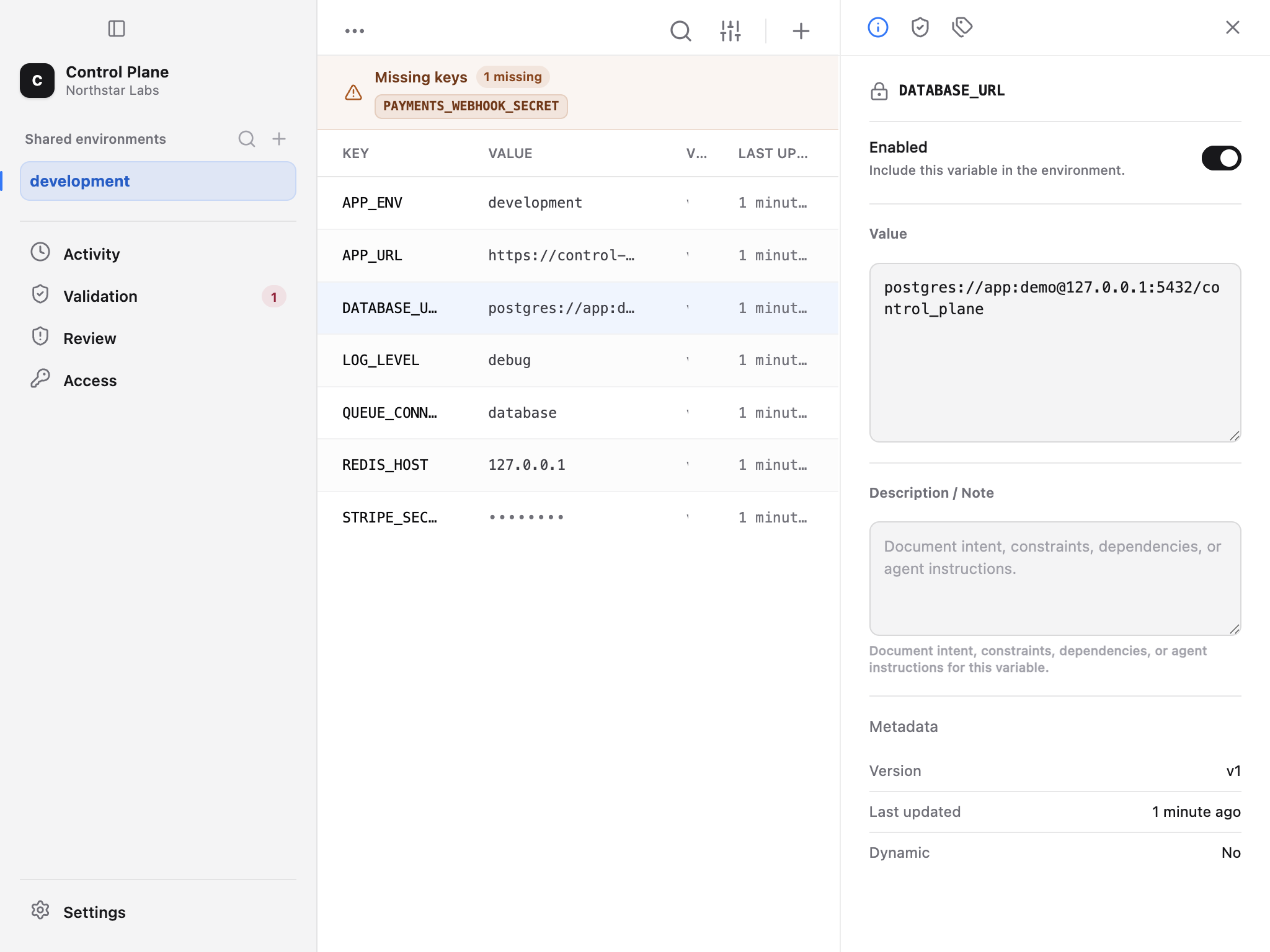Click the database value for QUEUE_CONN…
Viewport: 1270px width, 952px height.
[522, 413]
